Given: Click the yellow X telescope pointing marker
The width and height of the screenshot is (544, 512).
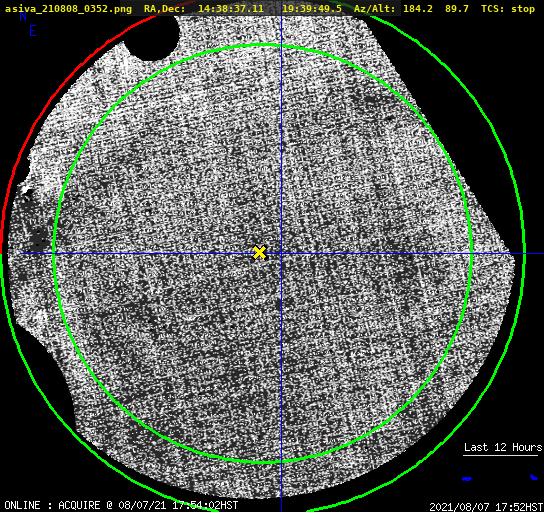Looking at the screenshot, I should [260, 253].
